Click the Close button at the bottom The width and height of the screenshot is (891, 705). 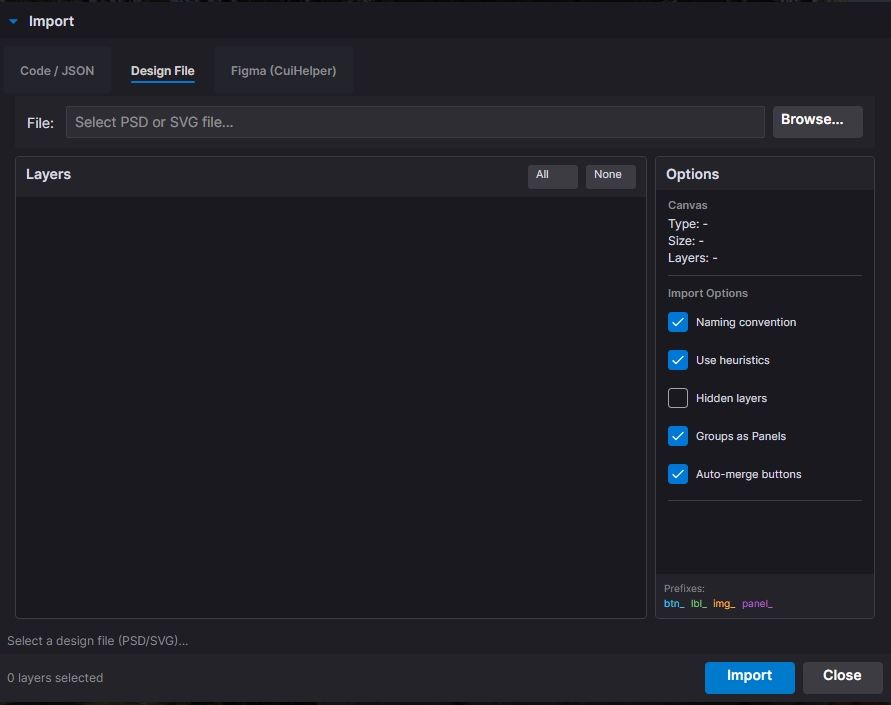tap(842, 677)
